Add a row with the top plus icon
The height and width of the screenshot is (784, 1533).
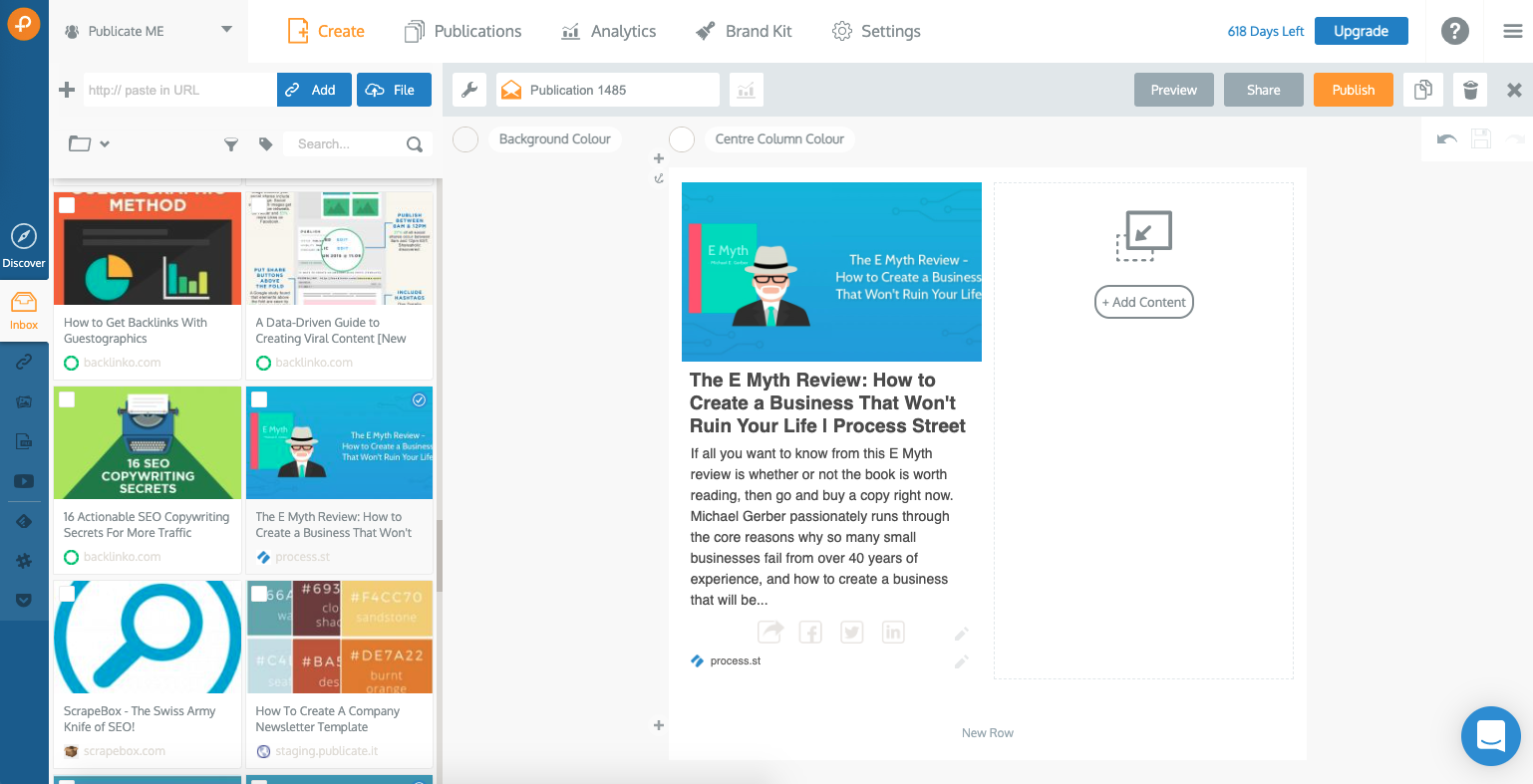pyautogui.click(x=658, y=158)
